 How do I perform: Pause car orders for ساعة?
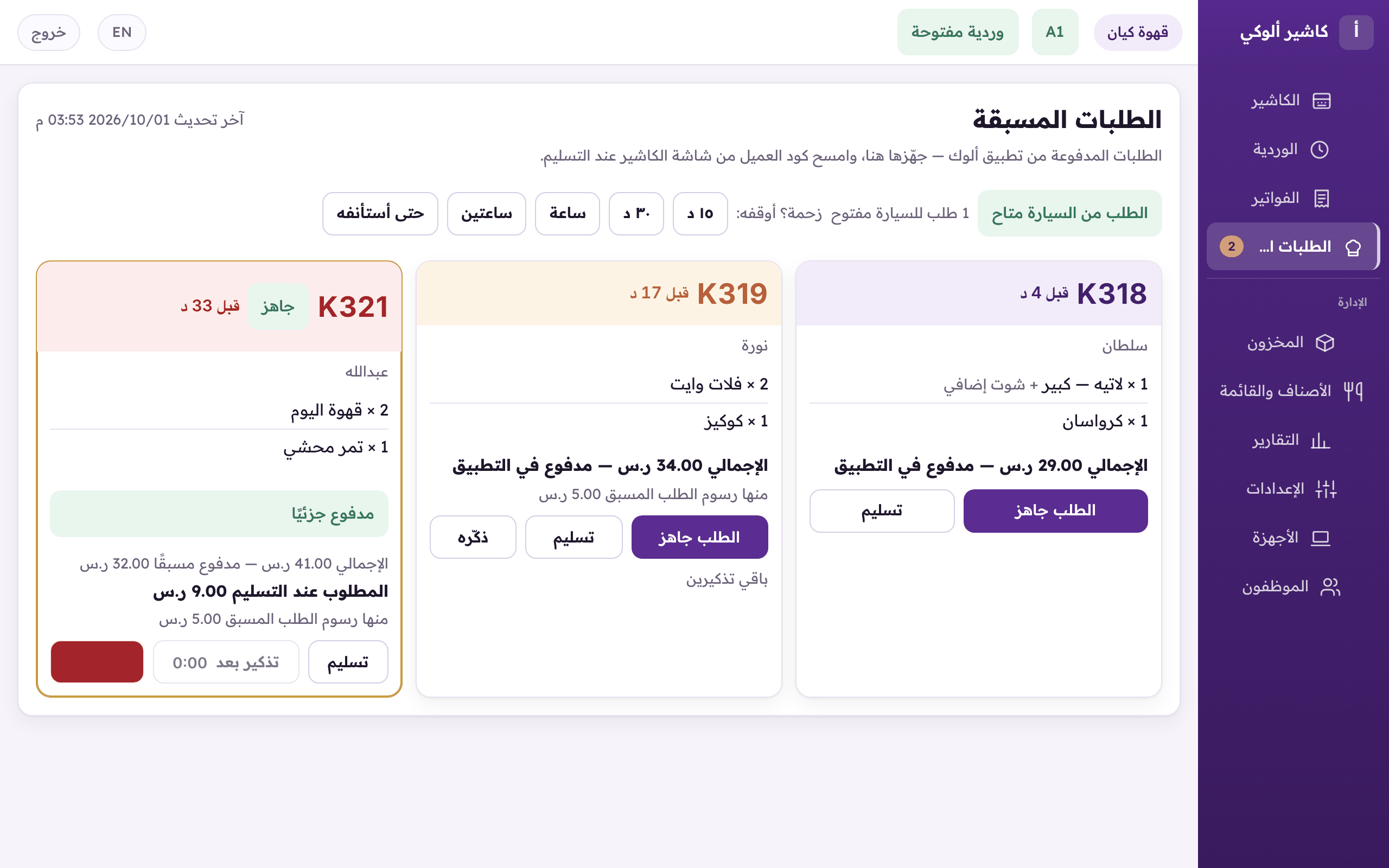[567, 214]
